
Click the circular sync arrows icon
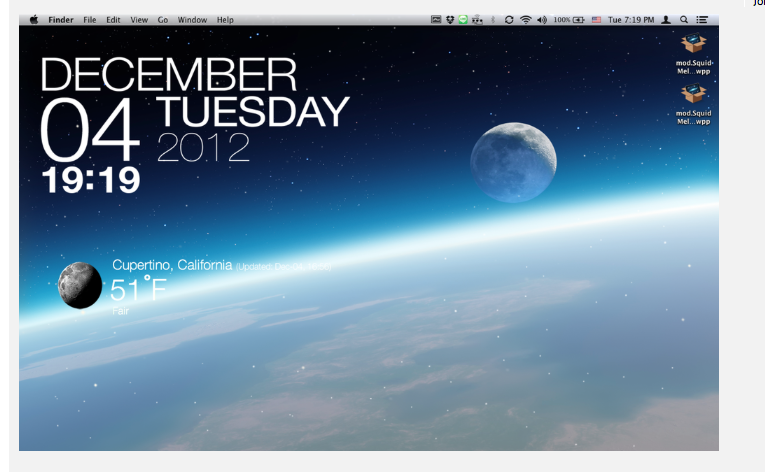(509, 20)
